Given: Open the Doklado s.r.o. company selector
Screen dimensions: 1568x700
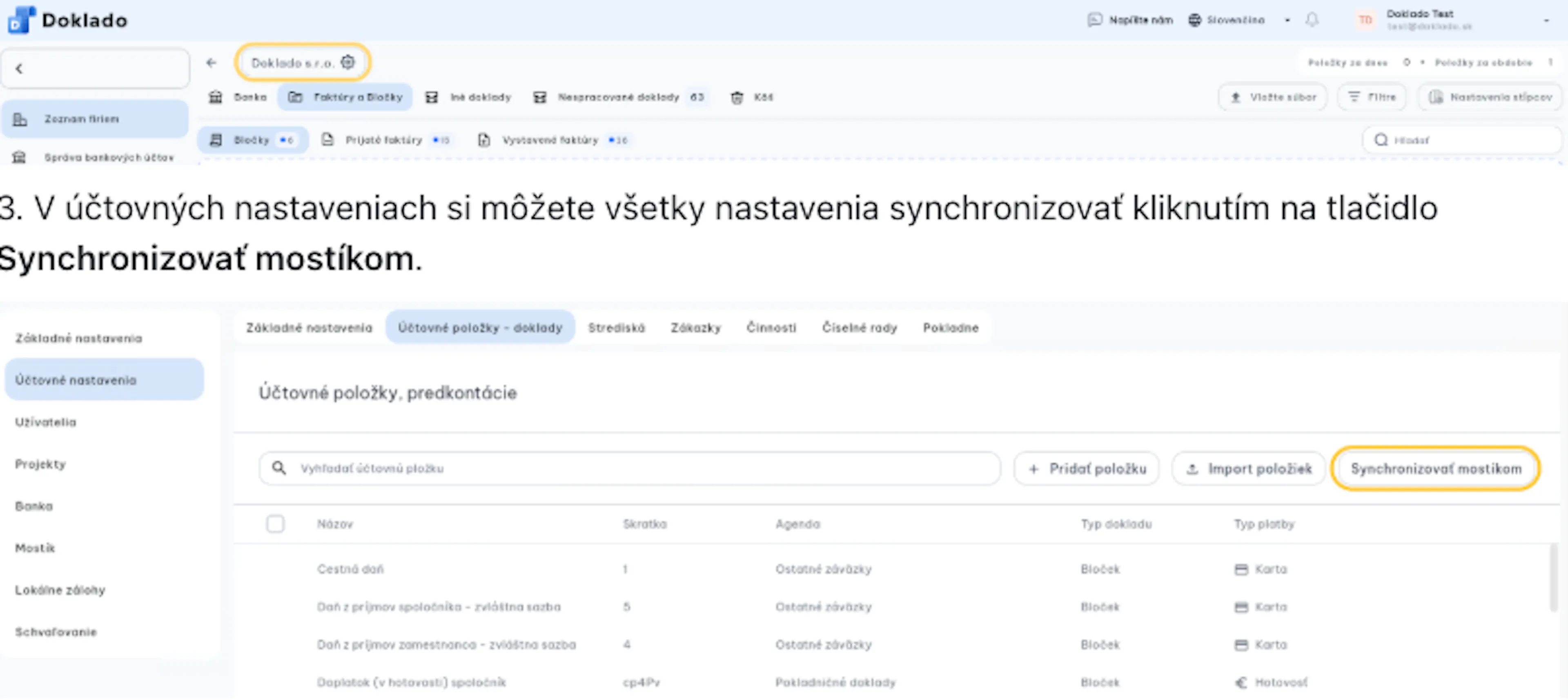Looking at the screenshot, I should (x=303, y=63).
